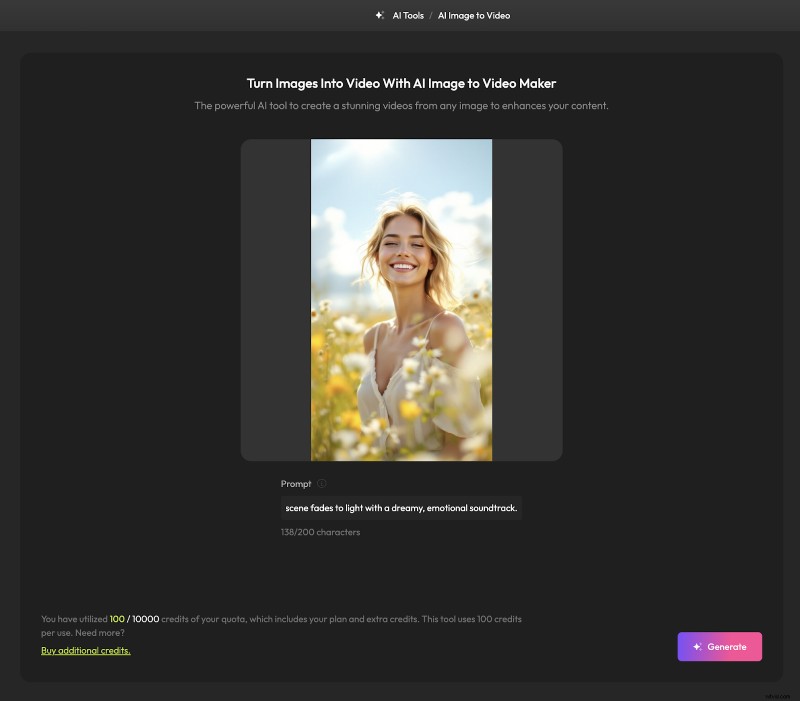Click the sparkle icon inside the Generate button
Viewport: 800px width, 701px height.
[698, 646]
